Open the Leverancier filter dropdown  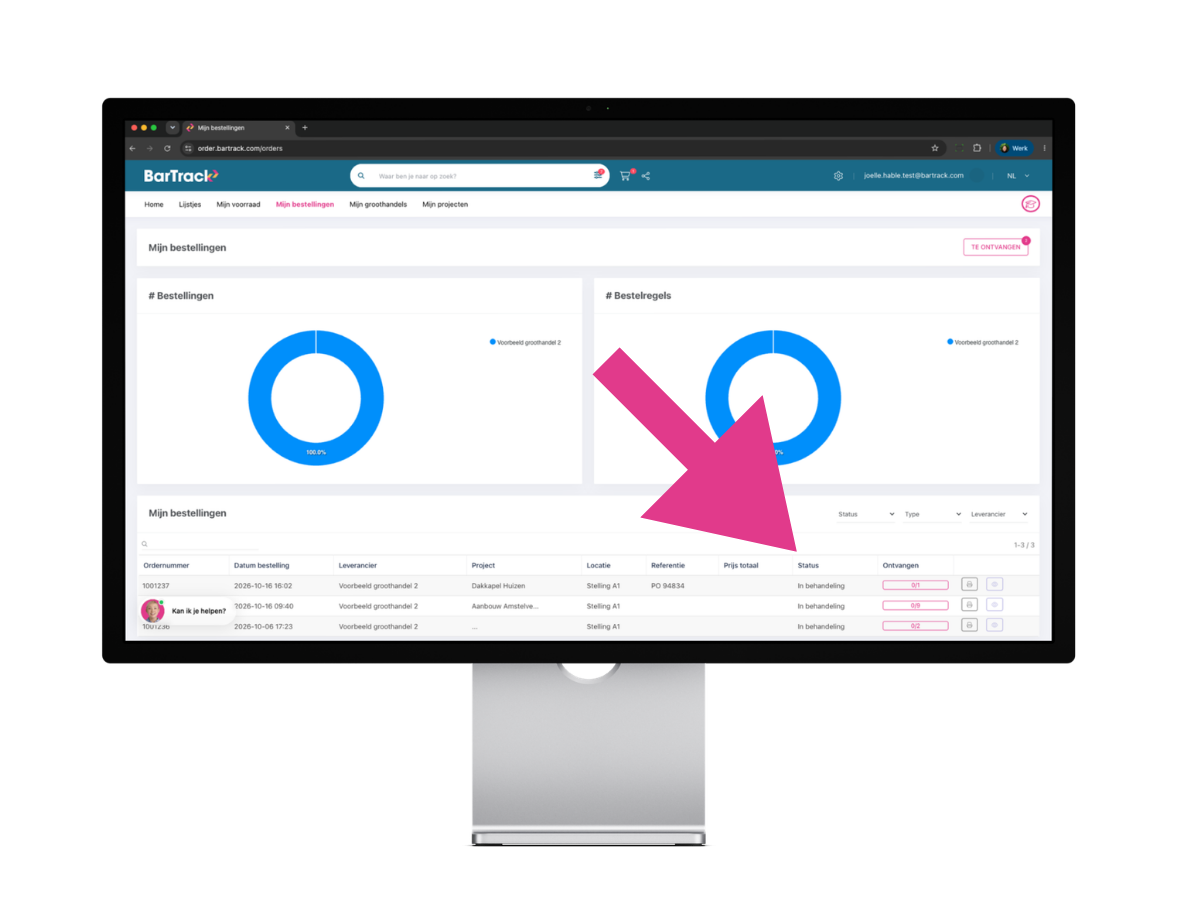point(999,514)
